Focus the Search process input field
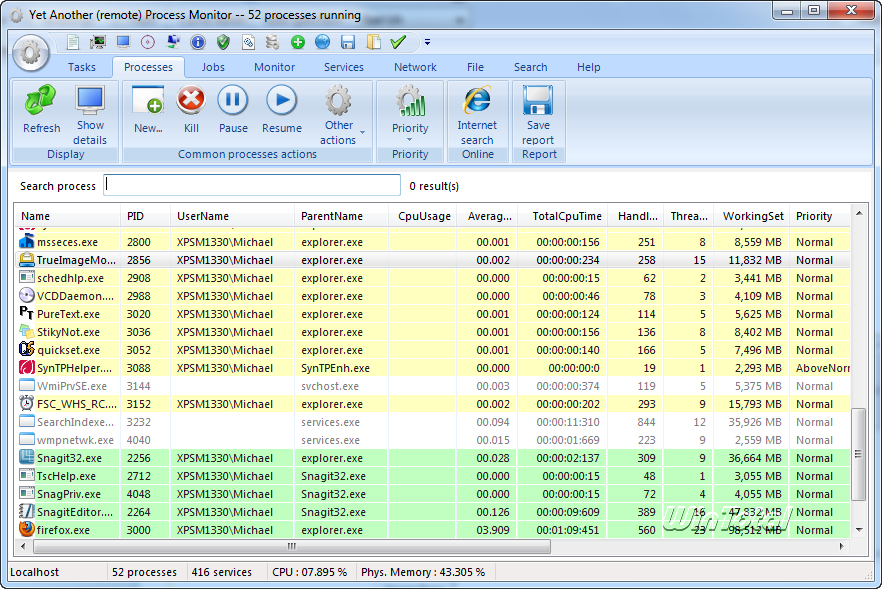 tap(252, 185)
